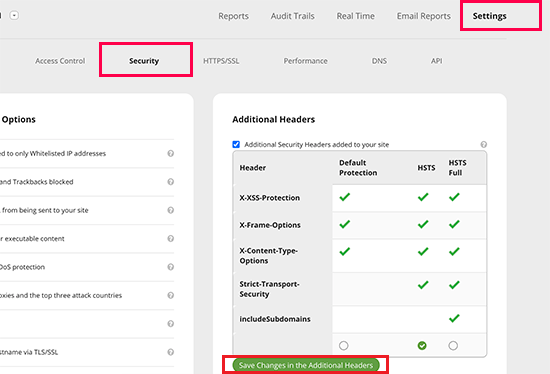This screenshot has width=550, height=374.
Task: Switch to the Reports tab
Action: coord(233,16)
